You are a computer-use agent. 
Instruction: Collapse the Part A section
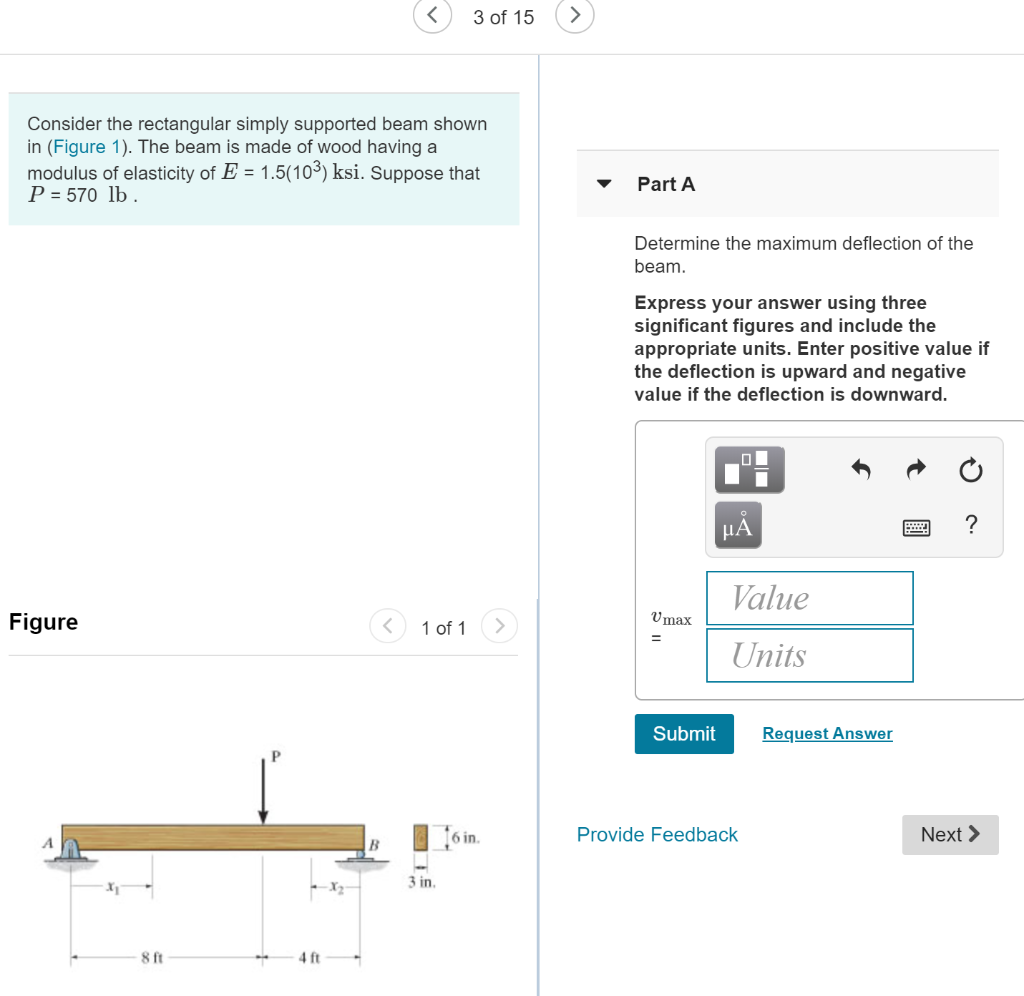click(x=604, y=184)
